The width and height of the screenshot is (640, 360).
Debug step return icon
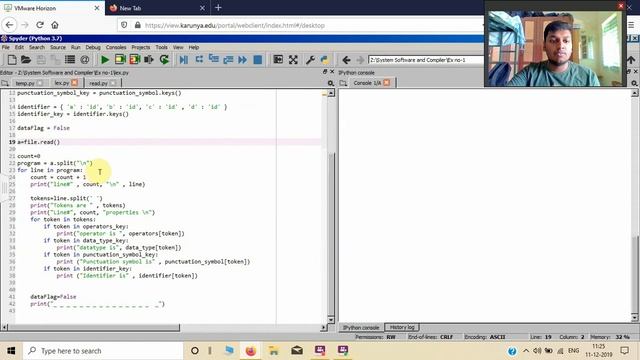228,60
